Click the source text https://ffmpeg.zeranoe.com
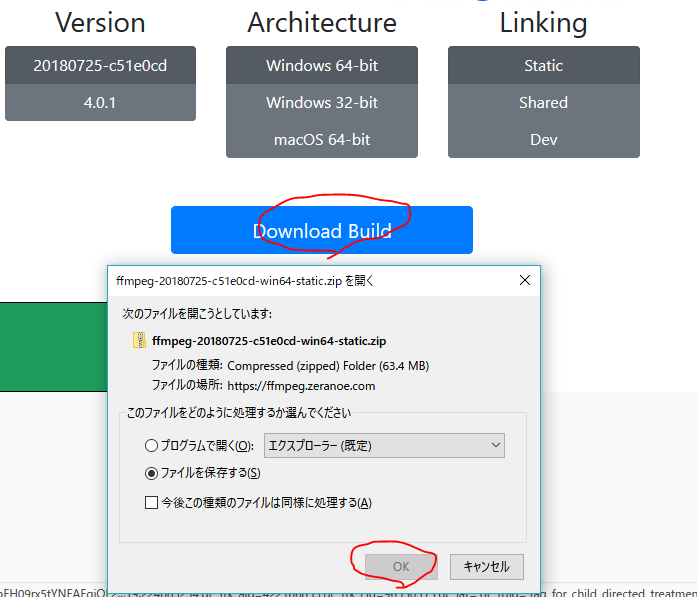This screenshot has height=597, width=697. (301, 385)
